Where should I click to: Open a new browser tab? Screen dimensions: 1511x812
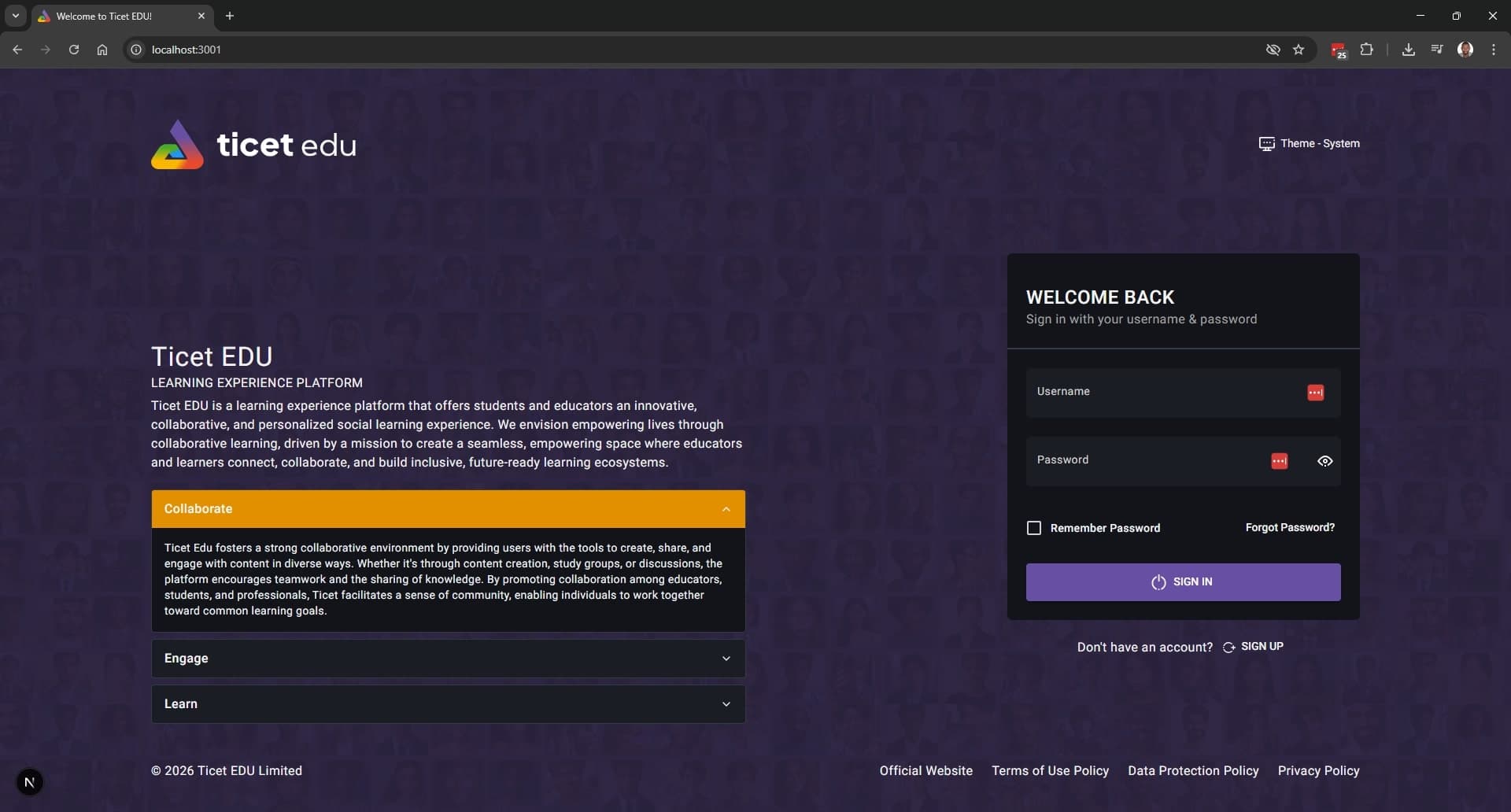(x=230, y=16)
